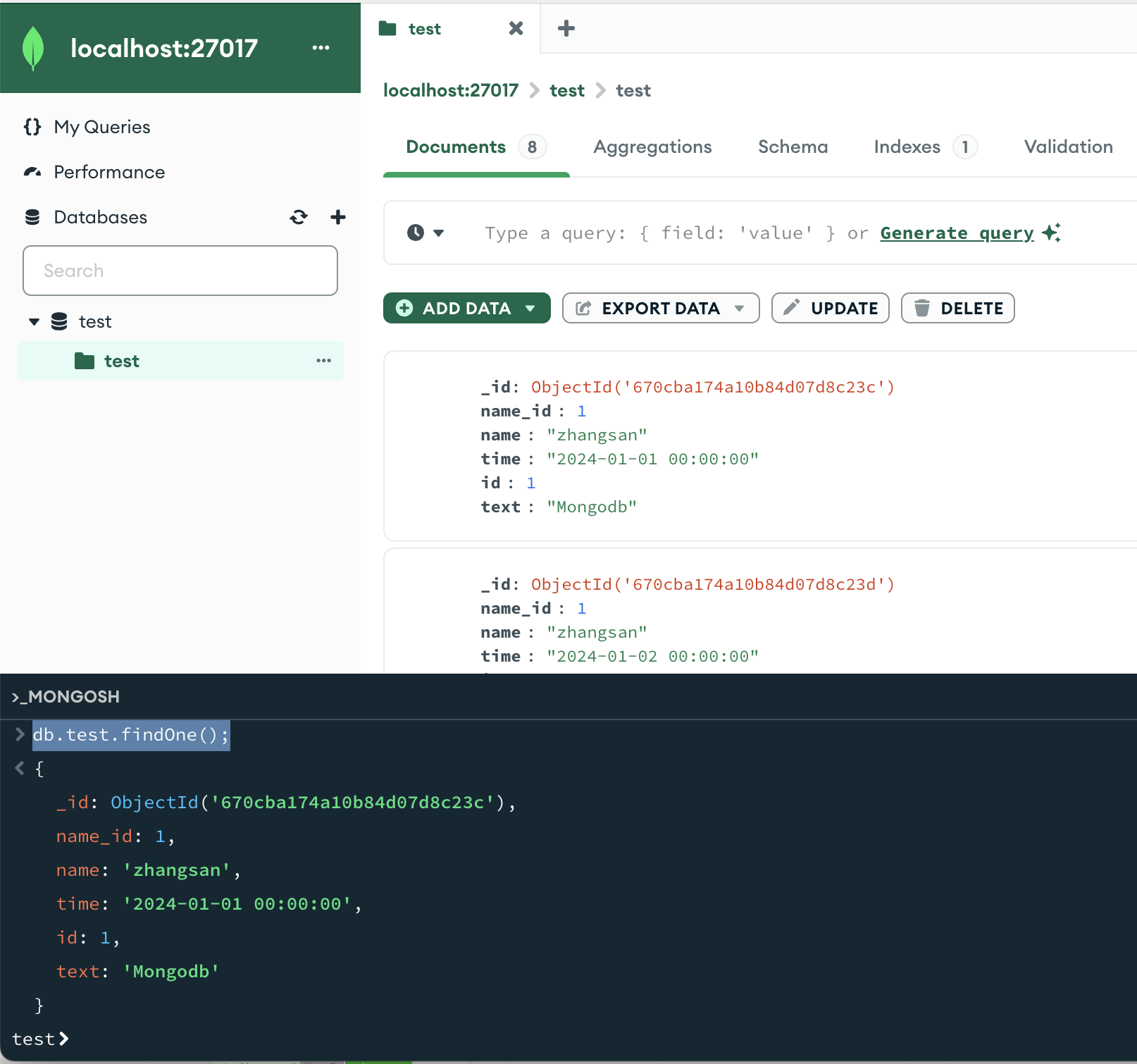Toggle the MONGOSH shell panel header
This screenshot has width=1137, height=1064.
point(66,696)
